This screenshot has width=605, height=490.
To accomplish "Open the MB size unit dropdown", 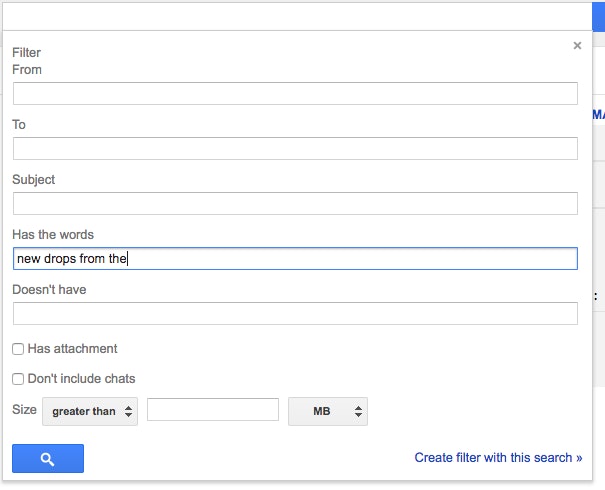I will click(x=327, y=411).
